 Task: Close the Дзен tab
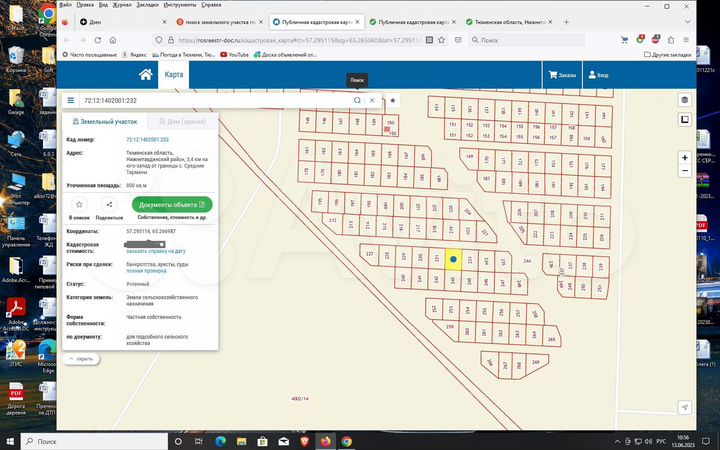pyautogui.click(x=164, y=22)
